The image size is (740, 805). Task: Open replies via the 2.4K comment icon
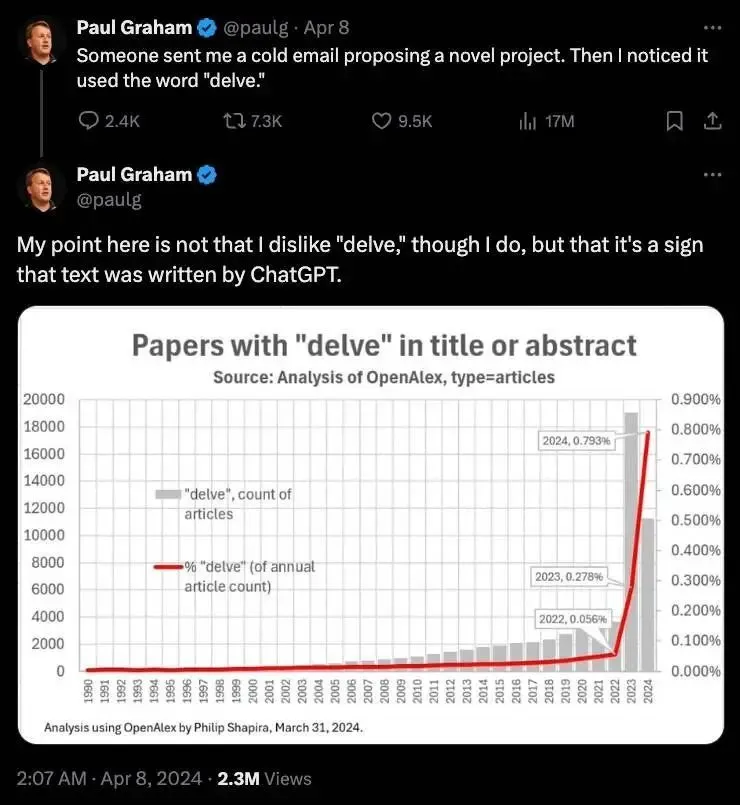tap(88, 121)
